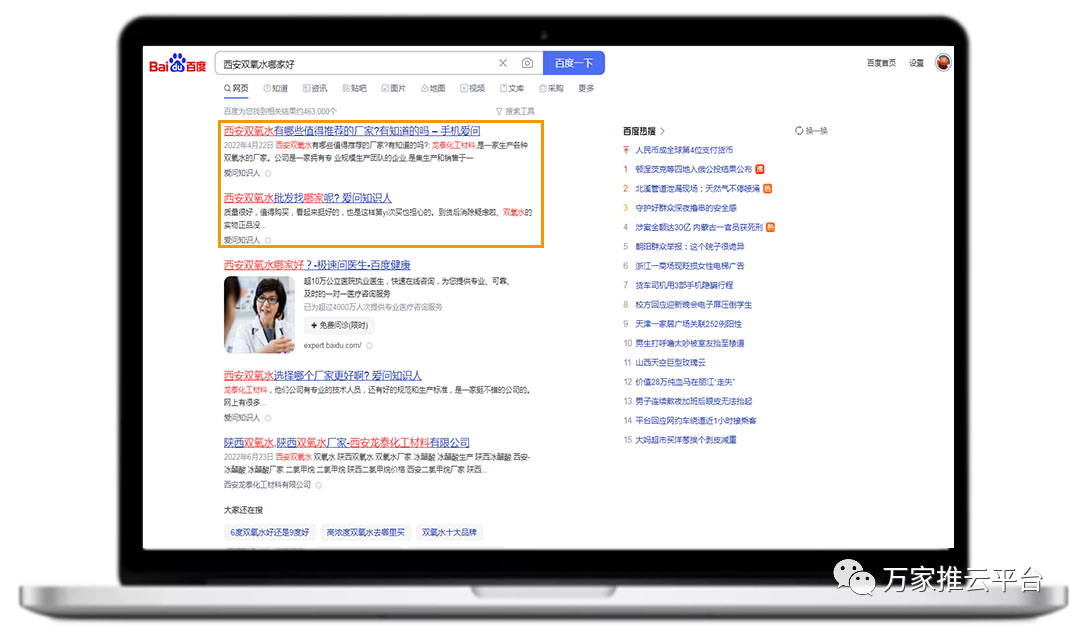Select related search 双氧水十大品牌
This screenshot has height=628, width=1080.
(449, 532)
